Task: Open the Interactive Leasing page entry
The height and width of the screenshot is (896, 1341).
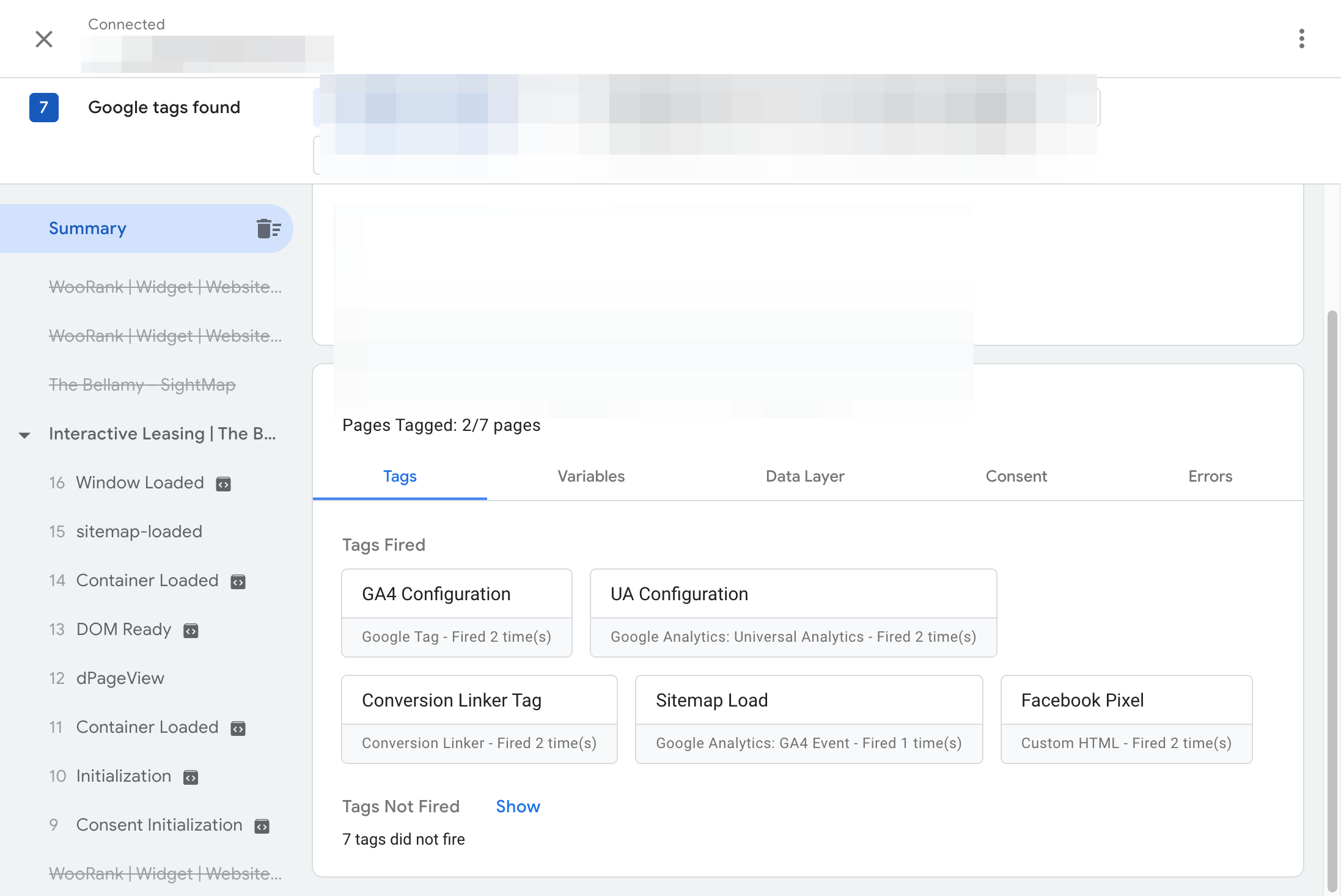Action: coord(163,434)
